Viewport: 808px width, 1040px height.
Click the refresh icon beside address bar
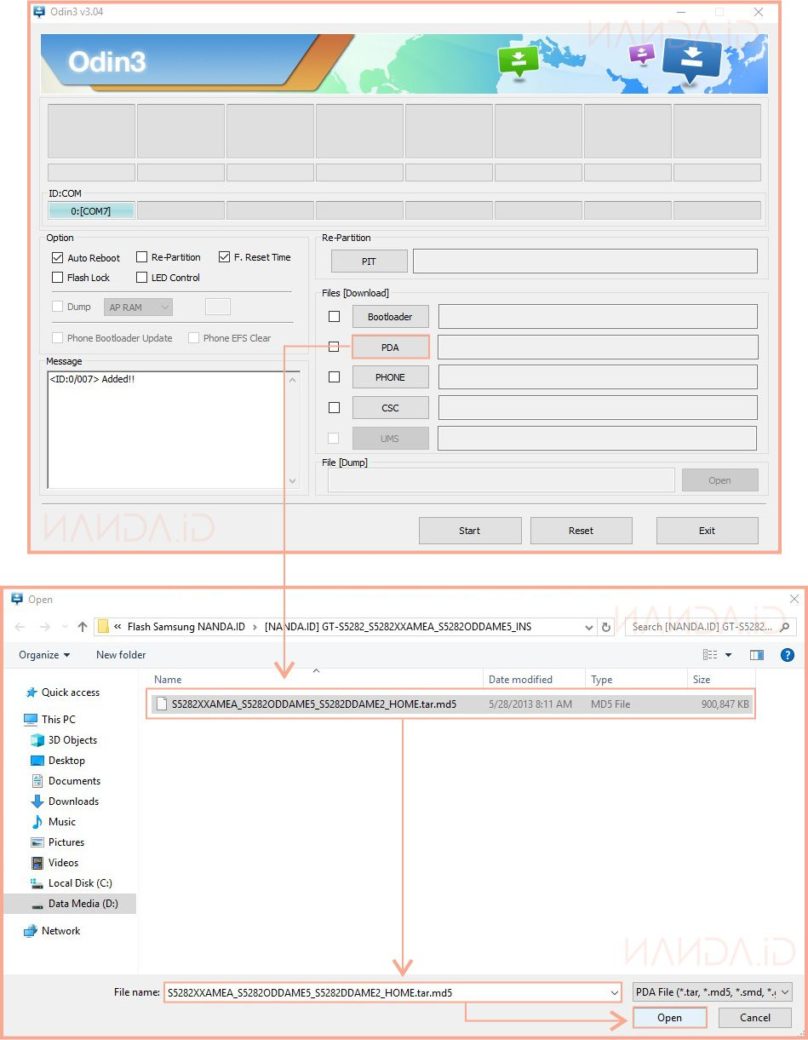click(606, 627)
